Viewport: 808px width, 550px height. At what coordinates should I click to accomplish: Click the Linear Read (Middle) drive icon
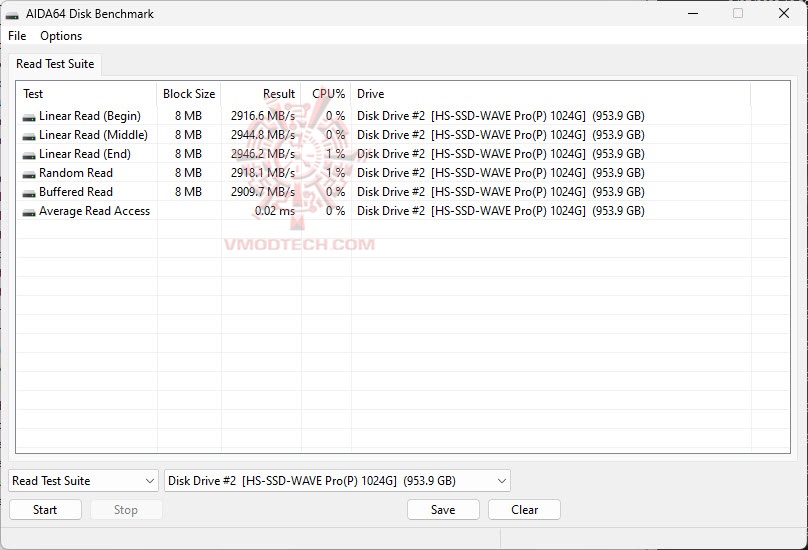29,136
